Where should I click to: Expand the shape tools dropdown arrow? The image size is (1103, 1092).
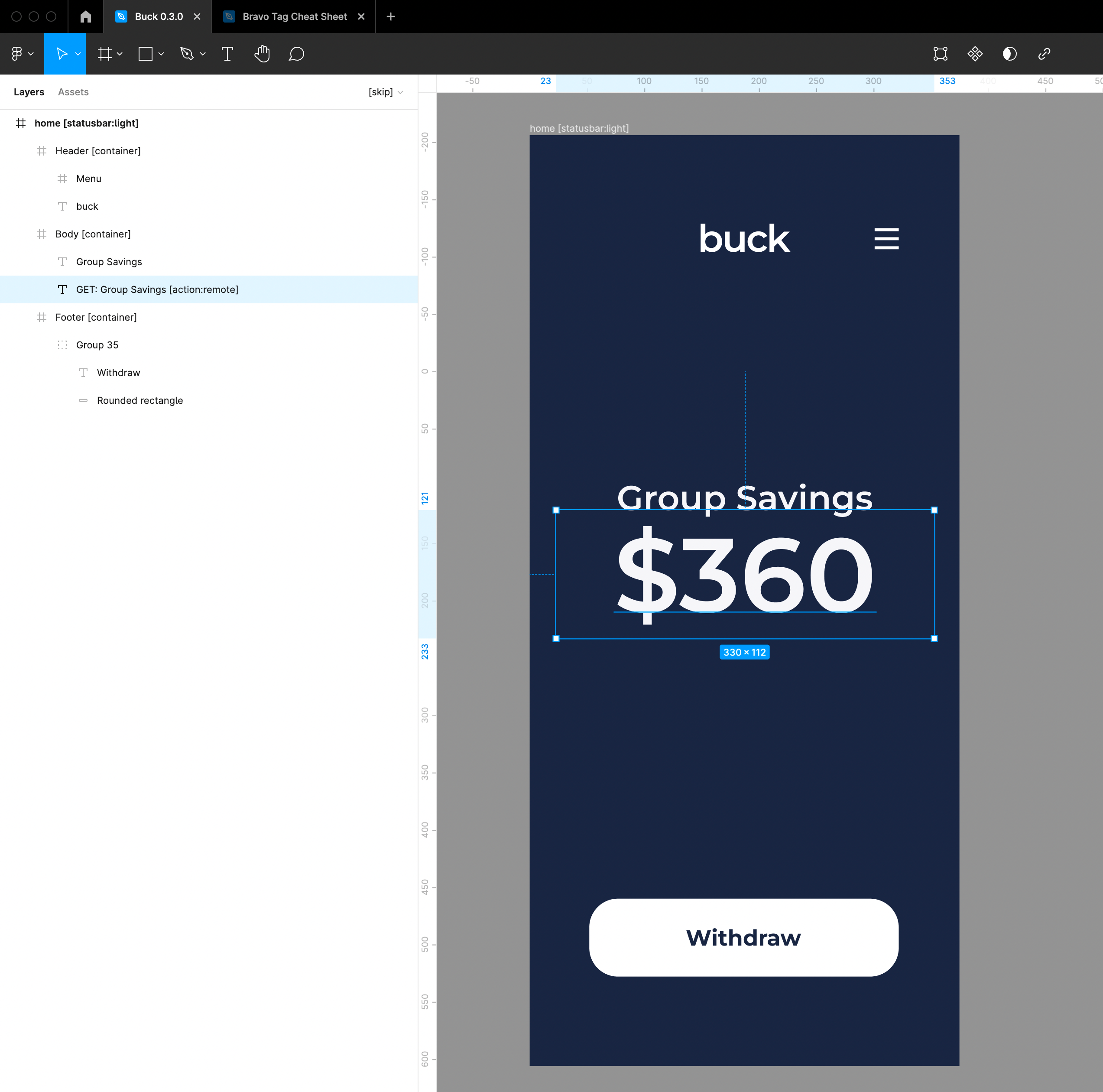click(162, 54)
